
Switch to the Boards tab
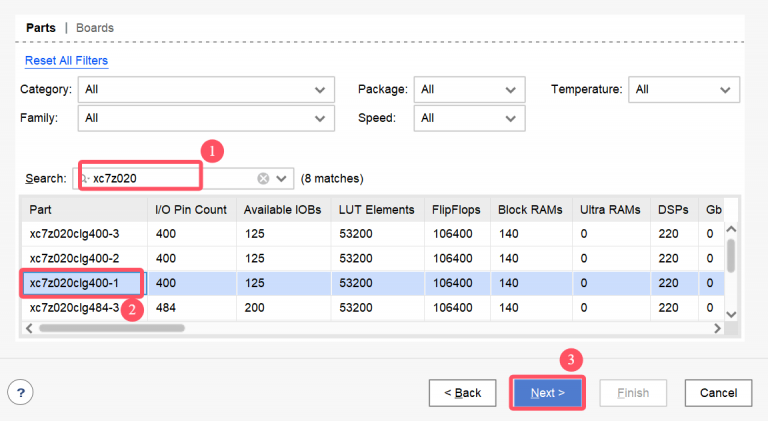[95, 28]
